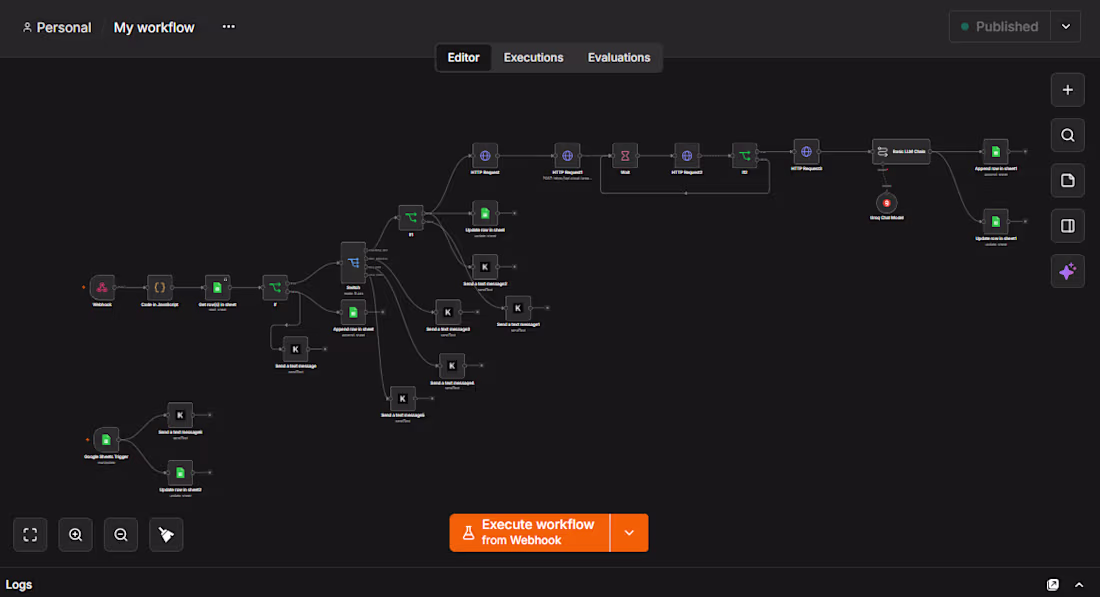1100x597 pixels.
Task: Add a node with the plus button
Action: pyautogui.click(x=1068, y=90)
